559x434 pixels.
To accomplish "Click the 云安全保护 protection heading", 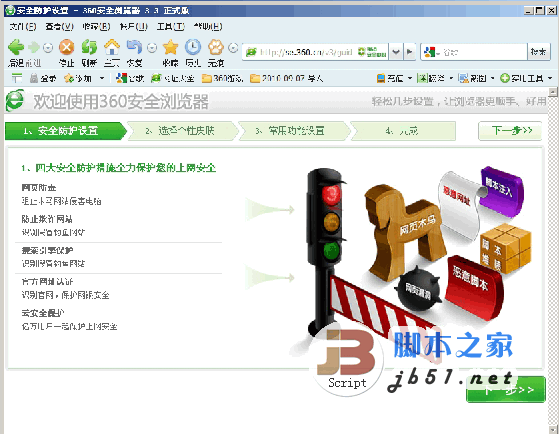I will [43, 313].
